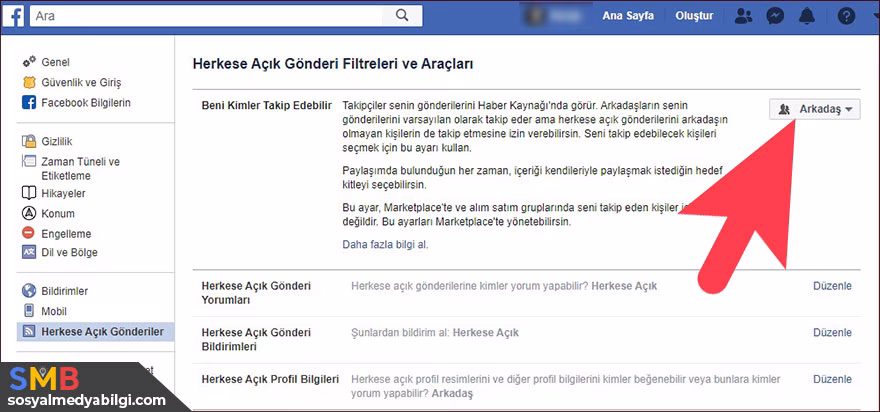Click the Herkese Açık Profil Bilgileri row

pyautogui.click(x=526, y=386)
